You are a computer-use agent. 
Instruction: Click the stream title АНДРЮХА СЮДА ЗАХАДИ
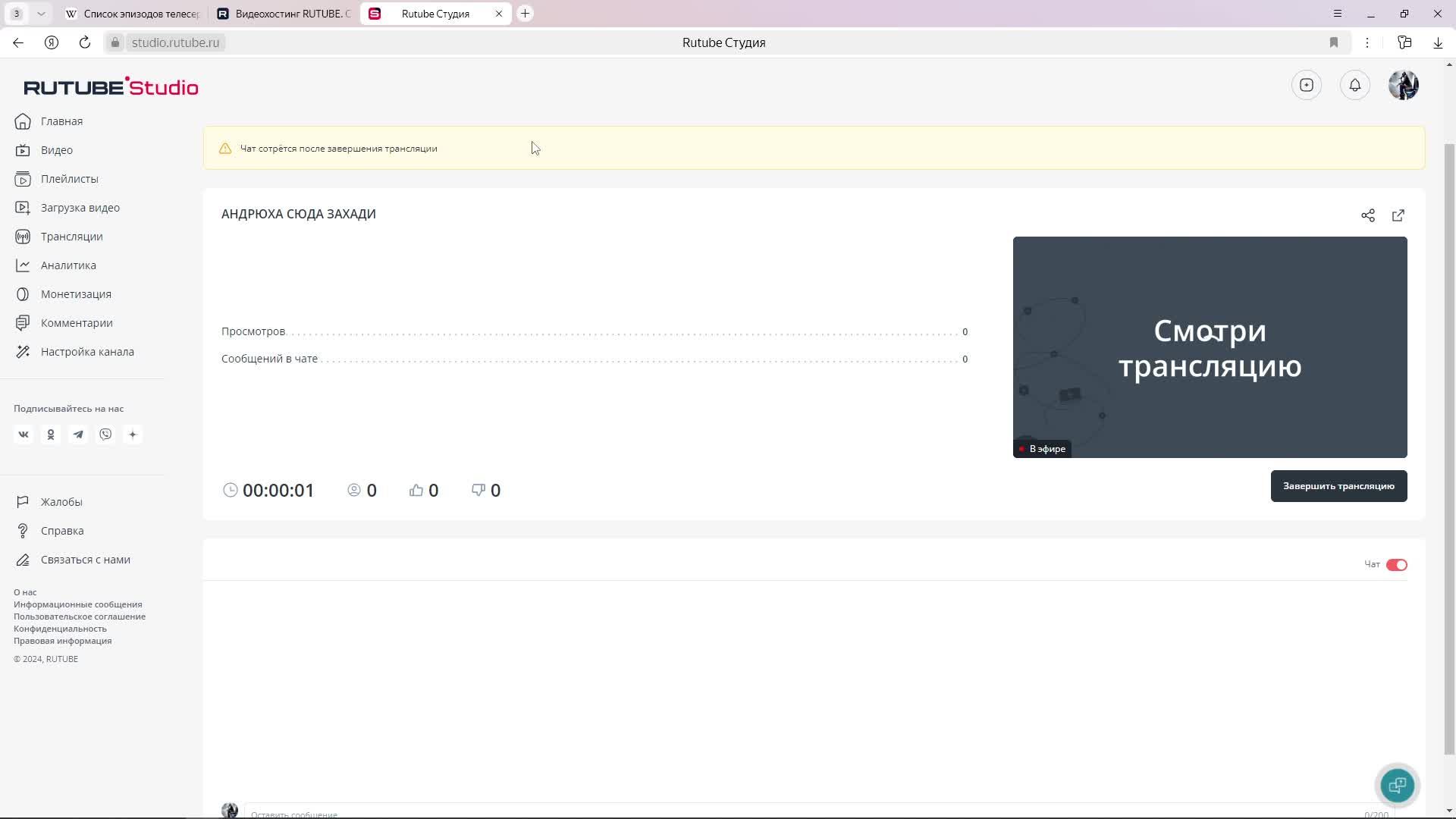(299, 214)
